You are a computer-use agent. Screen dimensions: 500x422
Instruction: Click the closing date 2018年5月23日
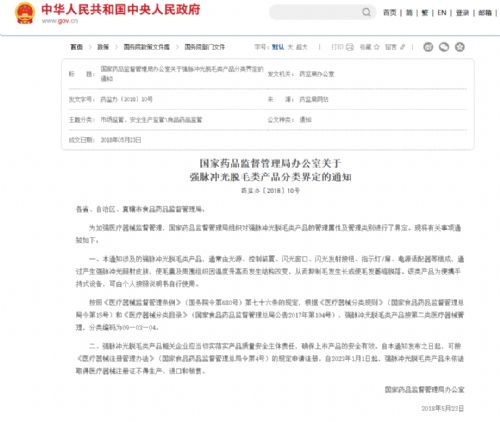click(443, 408)
